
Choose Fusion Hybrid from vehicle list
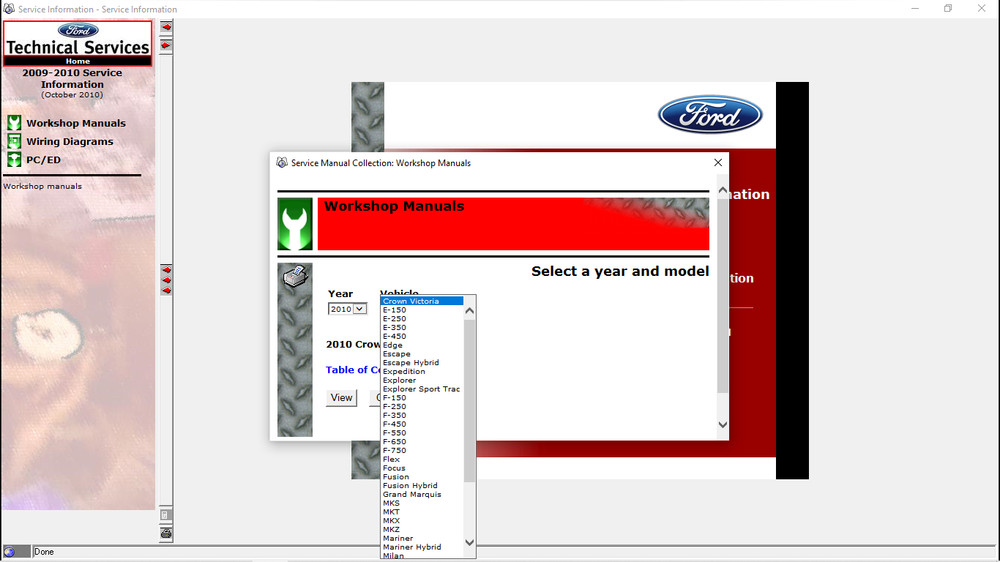422,485
